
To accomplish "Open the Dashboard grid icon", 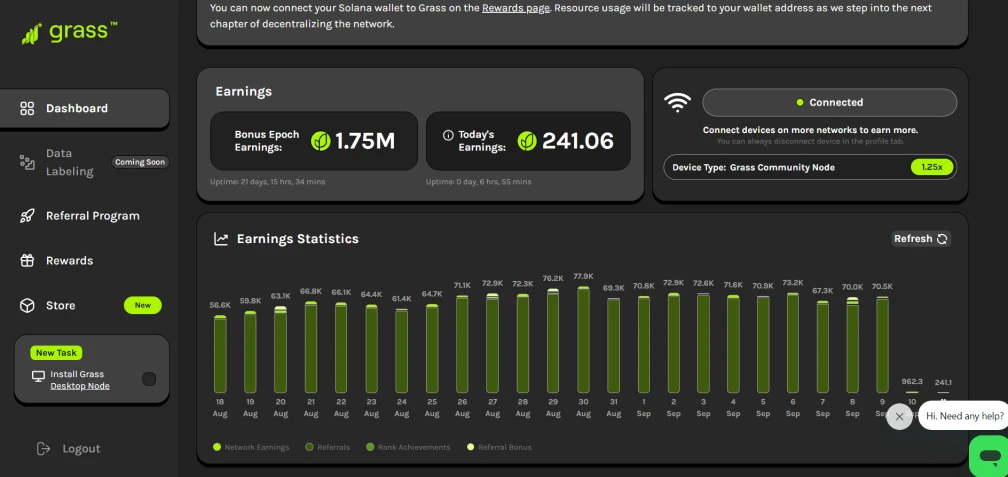I will coord(27,108).
